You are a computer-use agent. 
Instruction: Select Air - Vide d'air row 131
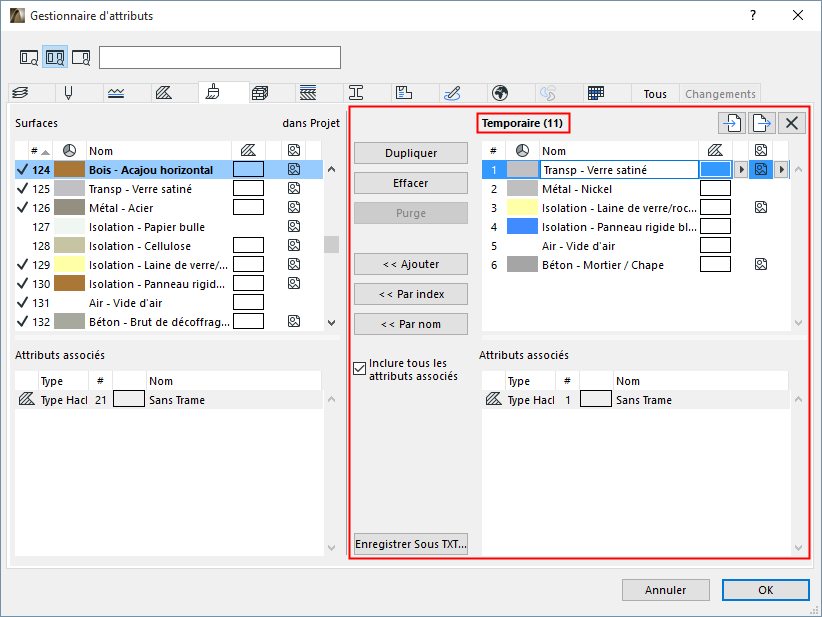(169, 303)
